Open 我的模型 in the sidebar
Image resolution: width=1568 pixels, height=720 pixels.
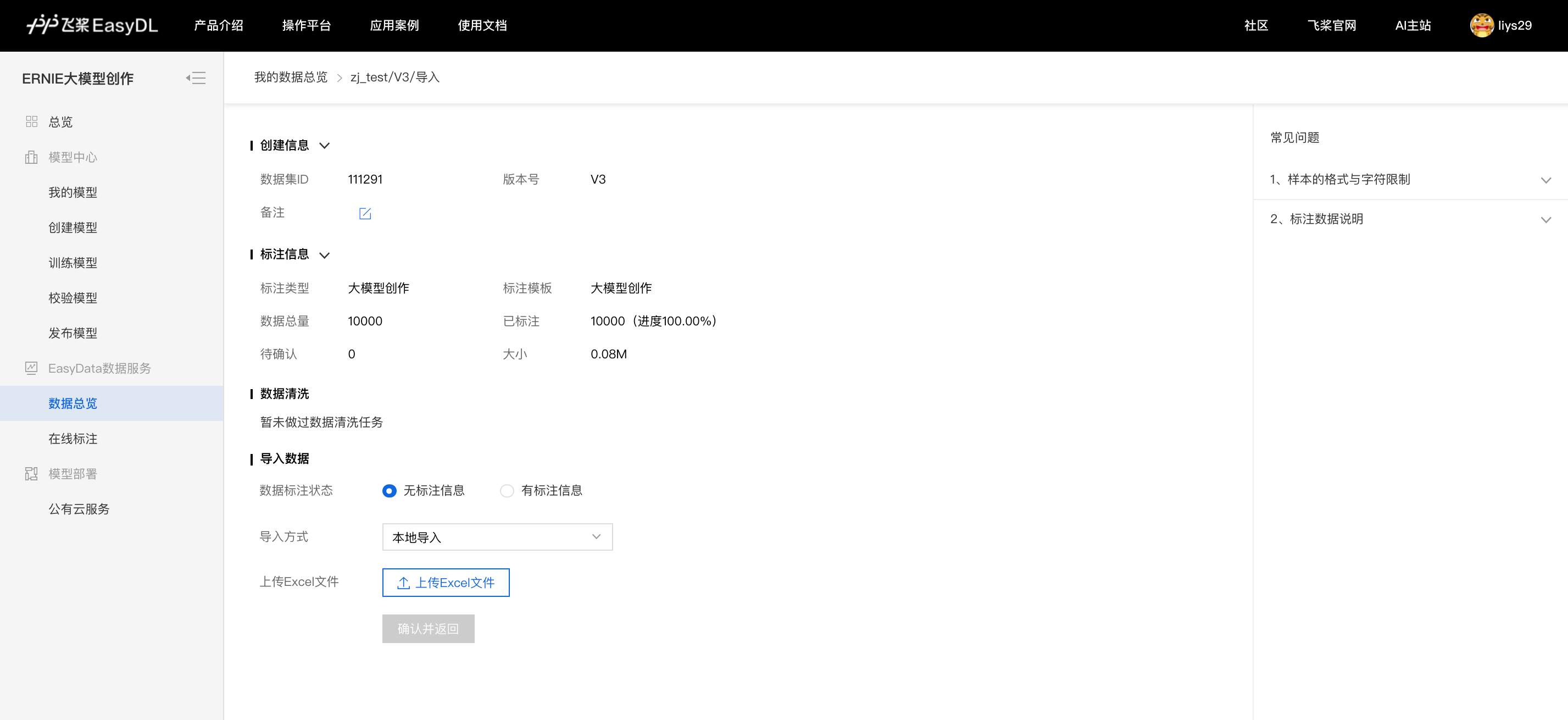click(73, 192)
